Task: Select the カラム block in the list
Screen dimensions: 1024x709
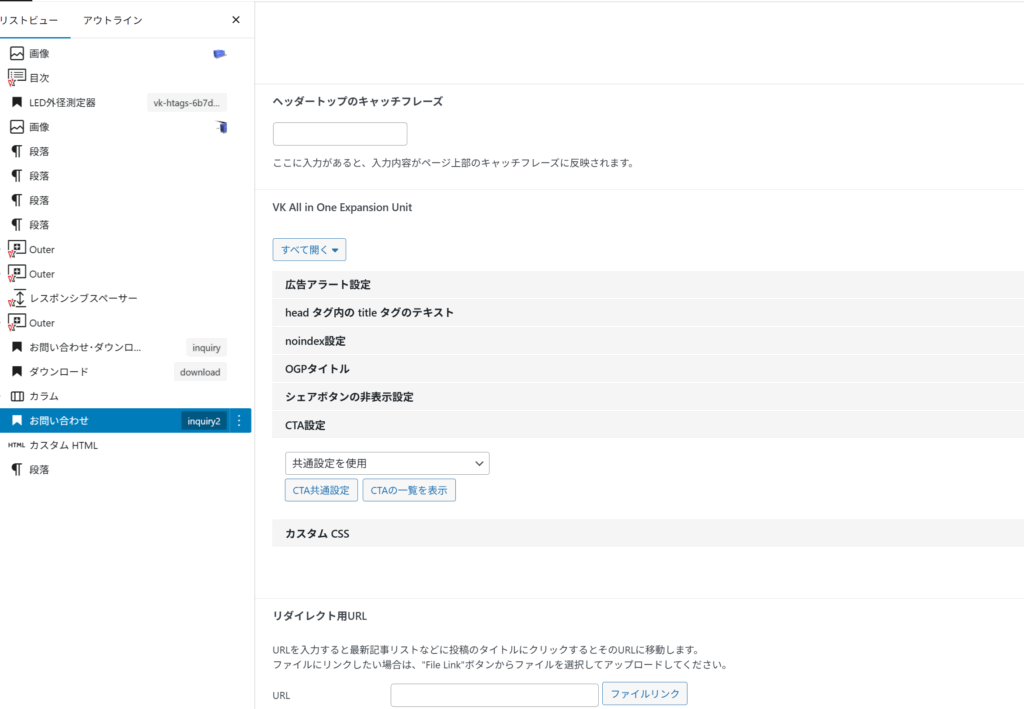Action: (x=44, y=396)
